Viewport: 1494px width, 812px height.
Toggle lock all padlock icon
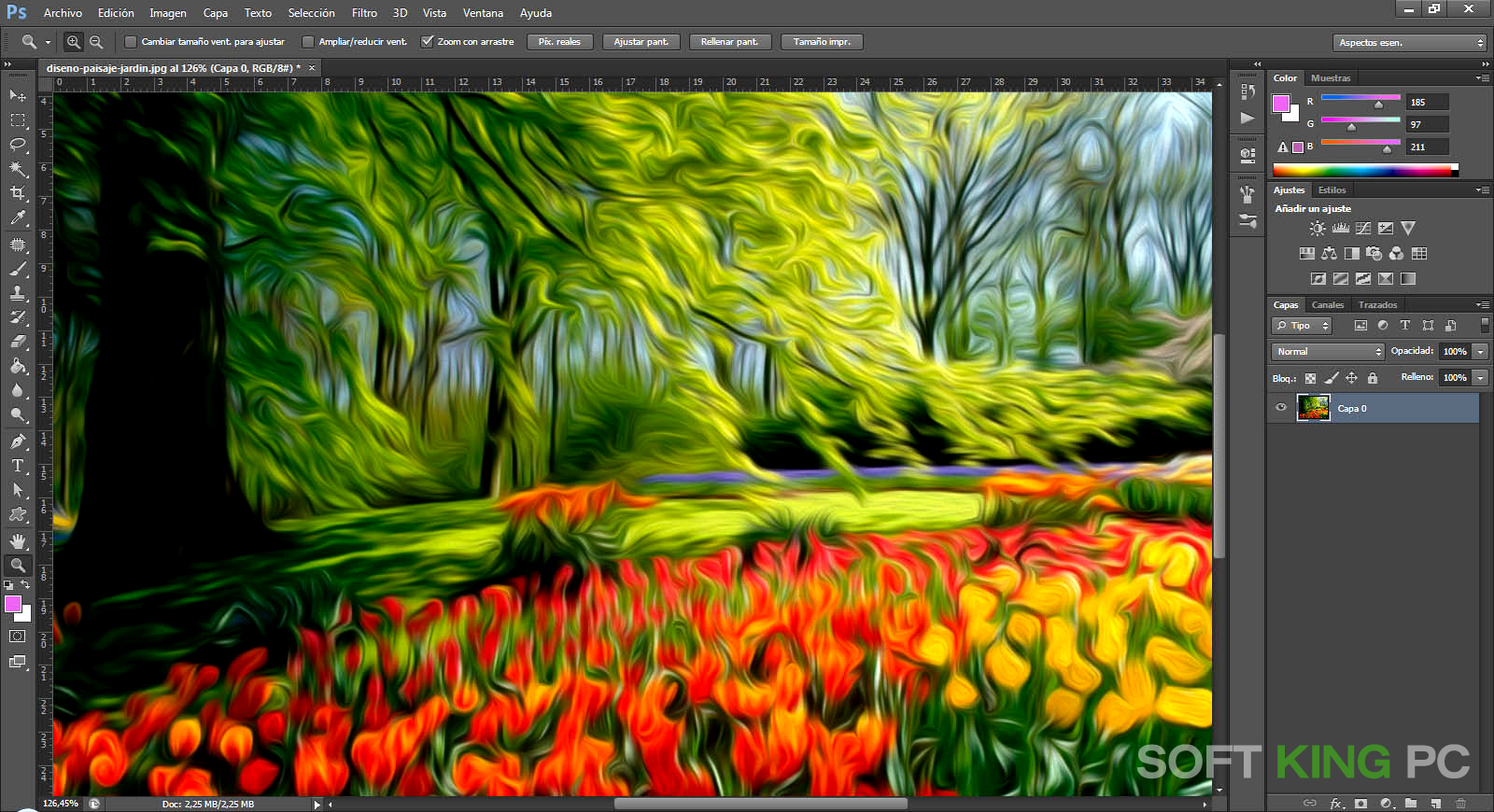click(x=1373, y=378)
